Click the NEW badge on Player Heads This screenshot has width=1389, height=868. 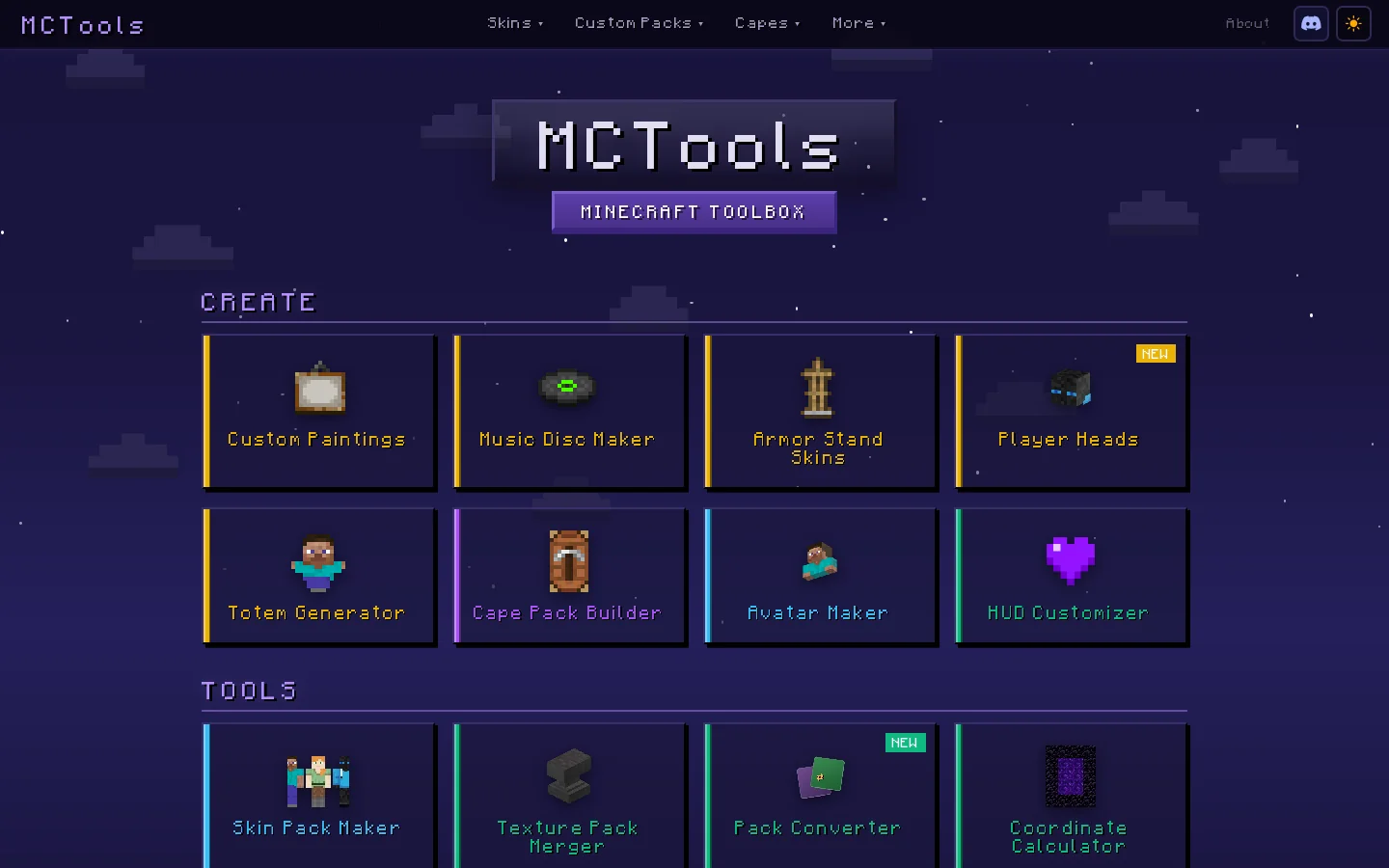click(x=1156, y=354)
